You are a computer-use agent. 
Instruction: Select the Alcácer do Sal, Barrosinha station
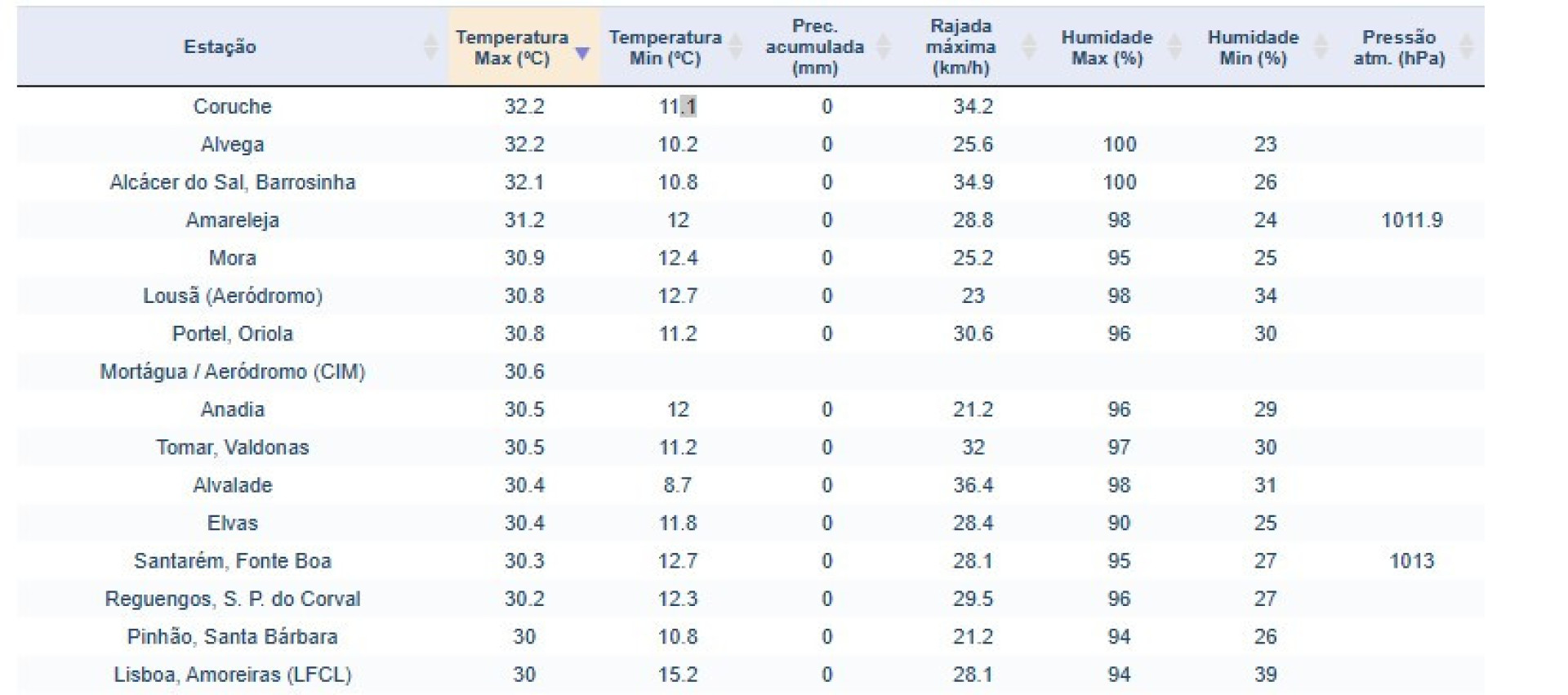pos(232,182)
